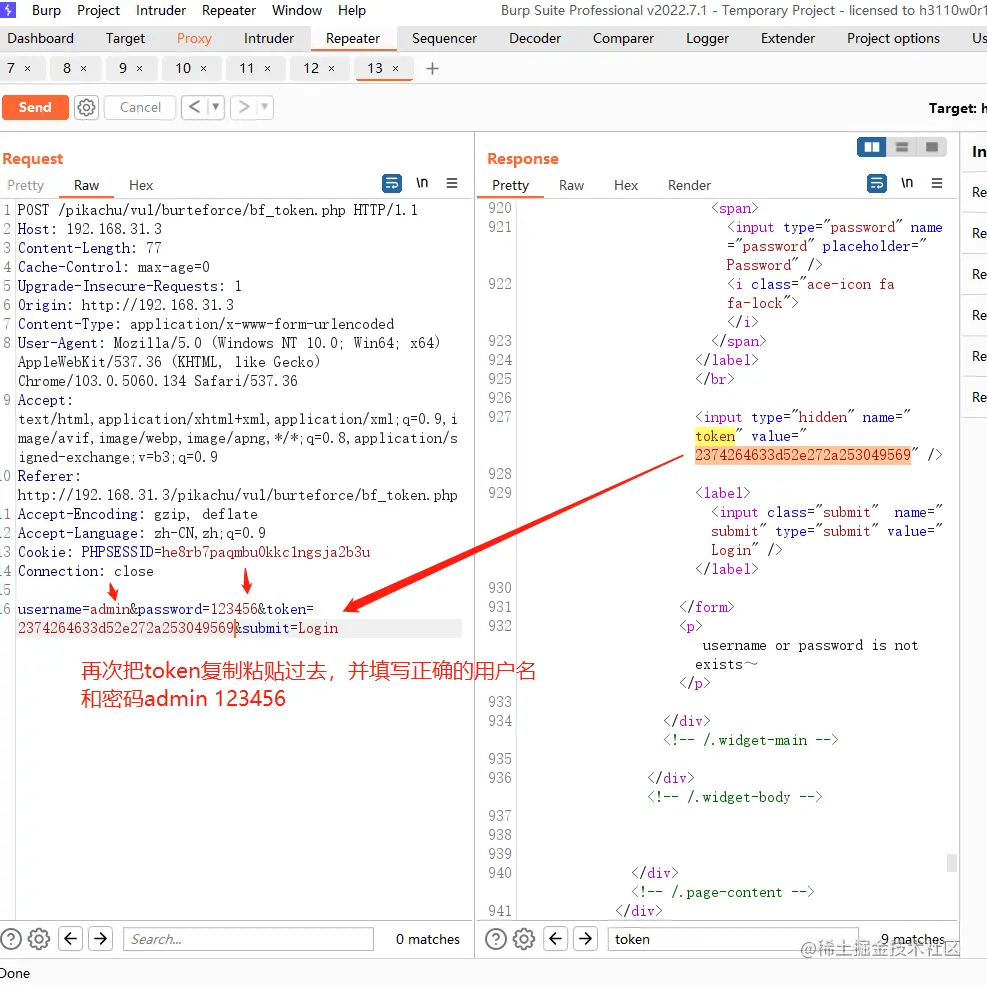Image resolution: width=987 pixels, height=985 pixels.
Task: Close Repeater tab 12
Action: 331,69
